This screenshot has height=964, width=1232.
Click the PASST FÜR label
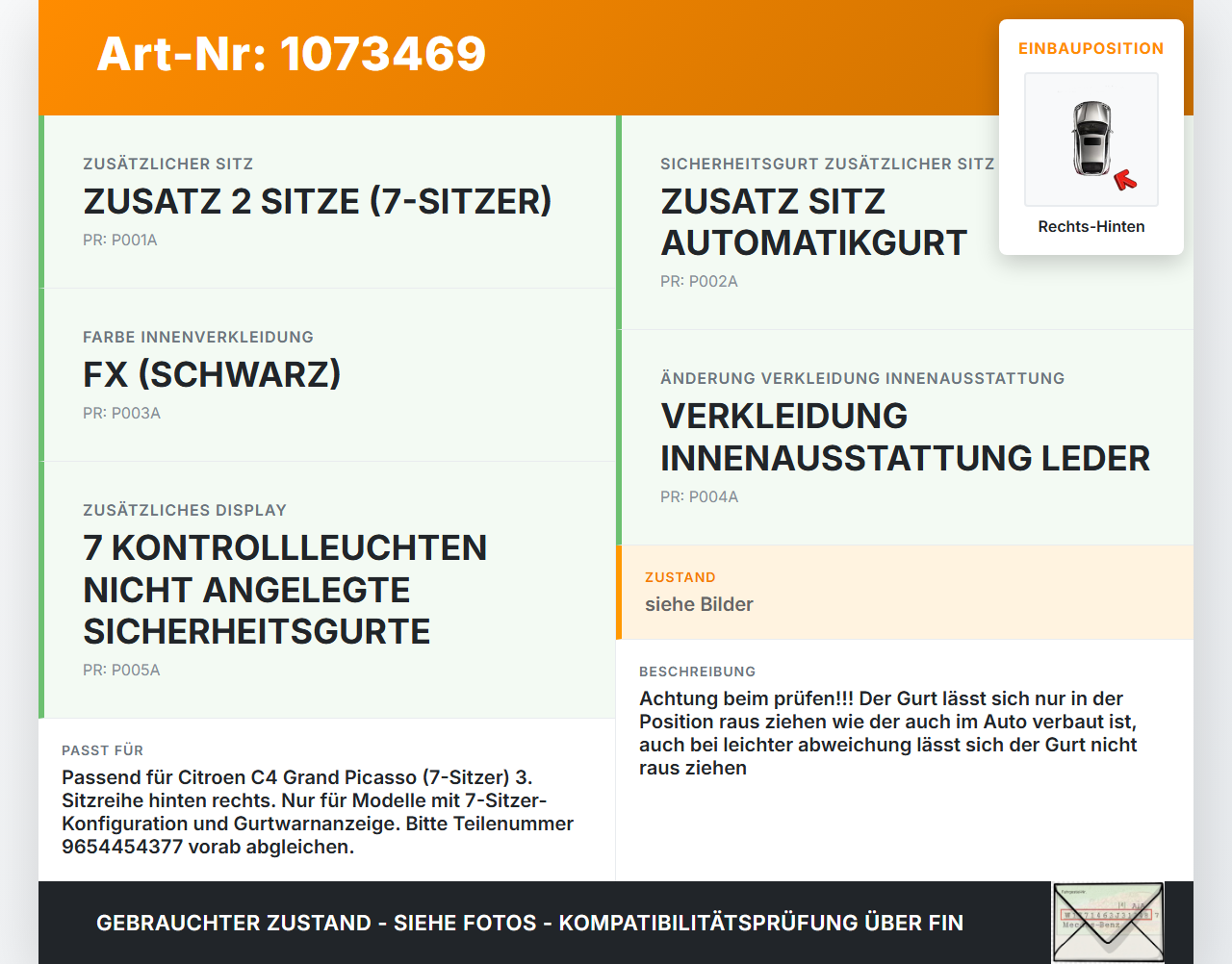pyautogui.click(x=103, y=750)
